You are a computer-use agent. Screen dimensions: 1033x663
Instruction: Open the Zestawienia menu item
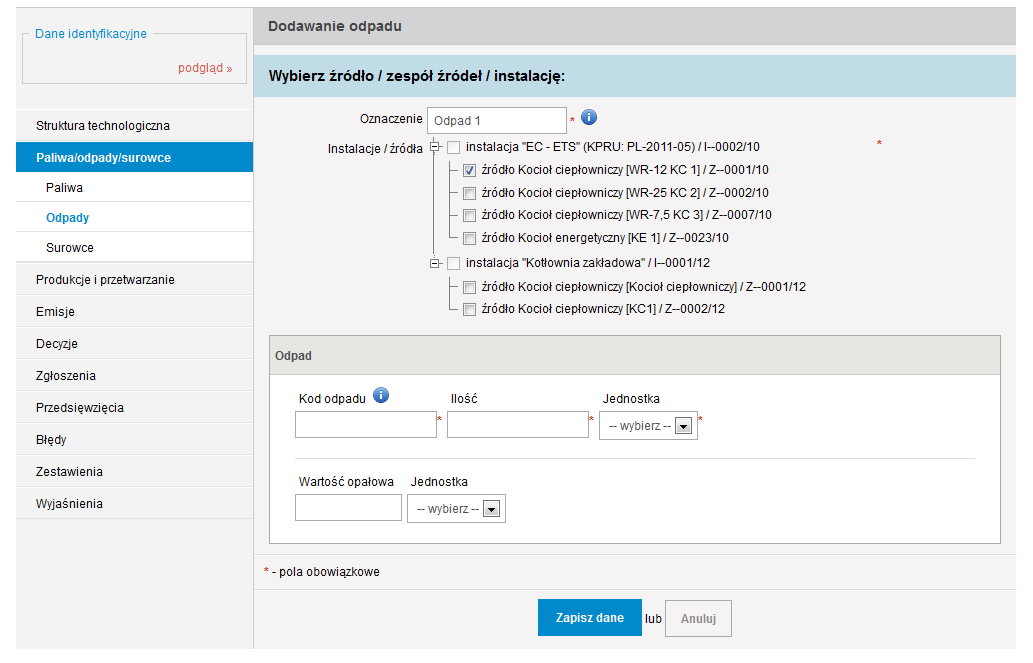[x=134, y=472]
